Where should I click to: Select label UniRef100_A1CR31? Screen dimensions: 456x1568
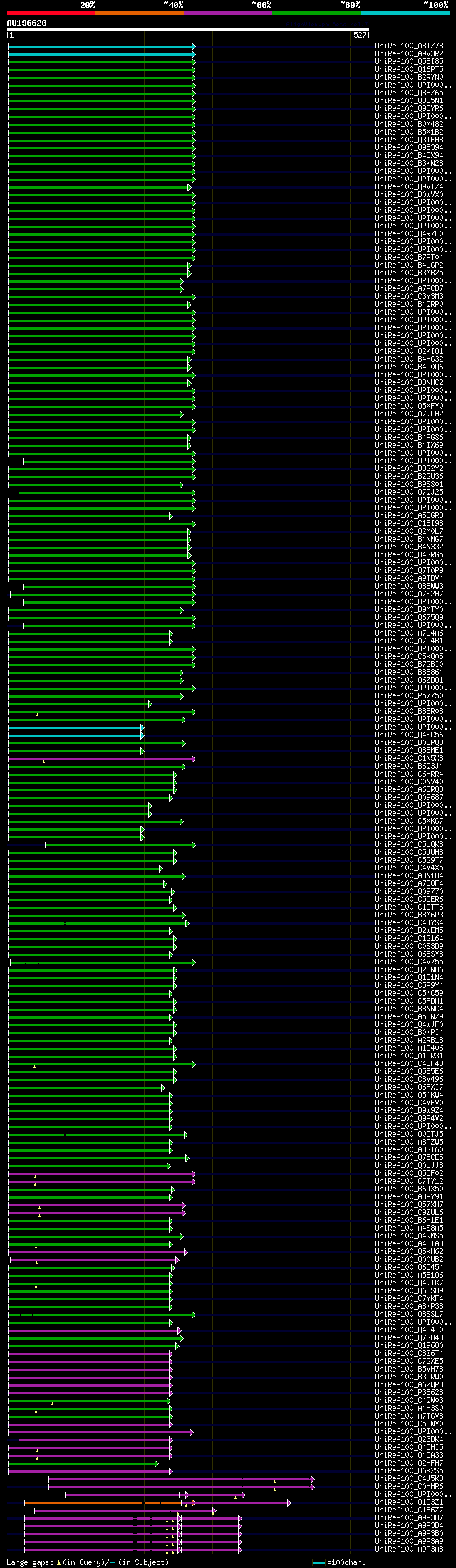click(x=409, y=1056)
